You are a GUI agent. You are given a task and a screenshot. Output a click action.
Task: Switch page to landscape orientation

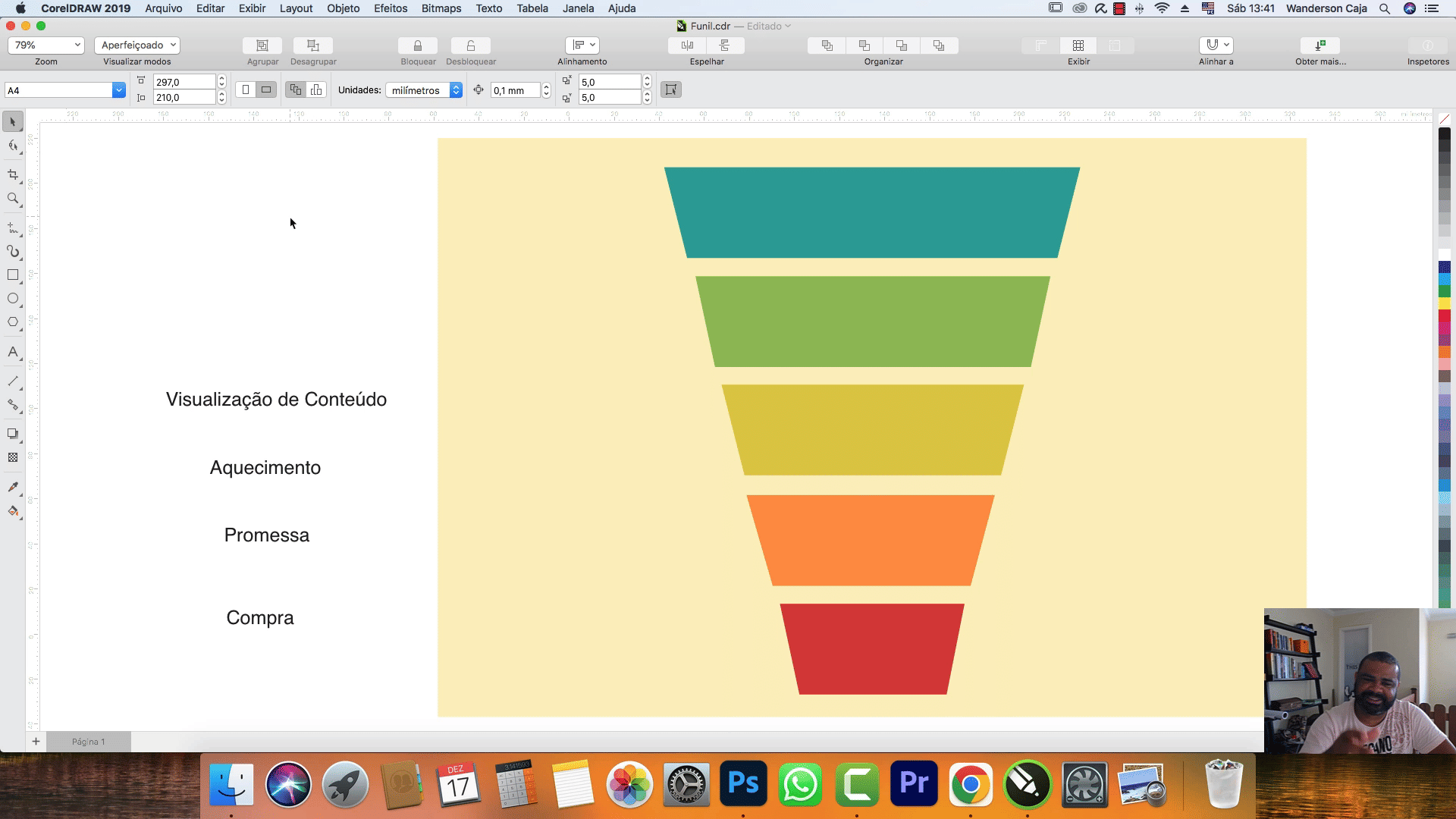pos(266,89)
